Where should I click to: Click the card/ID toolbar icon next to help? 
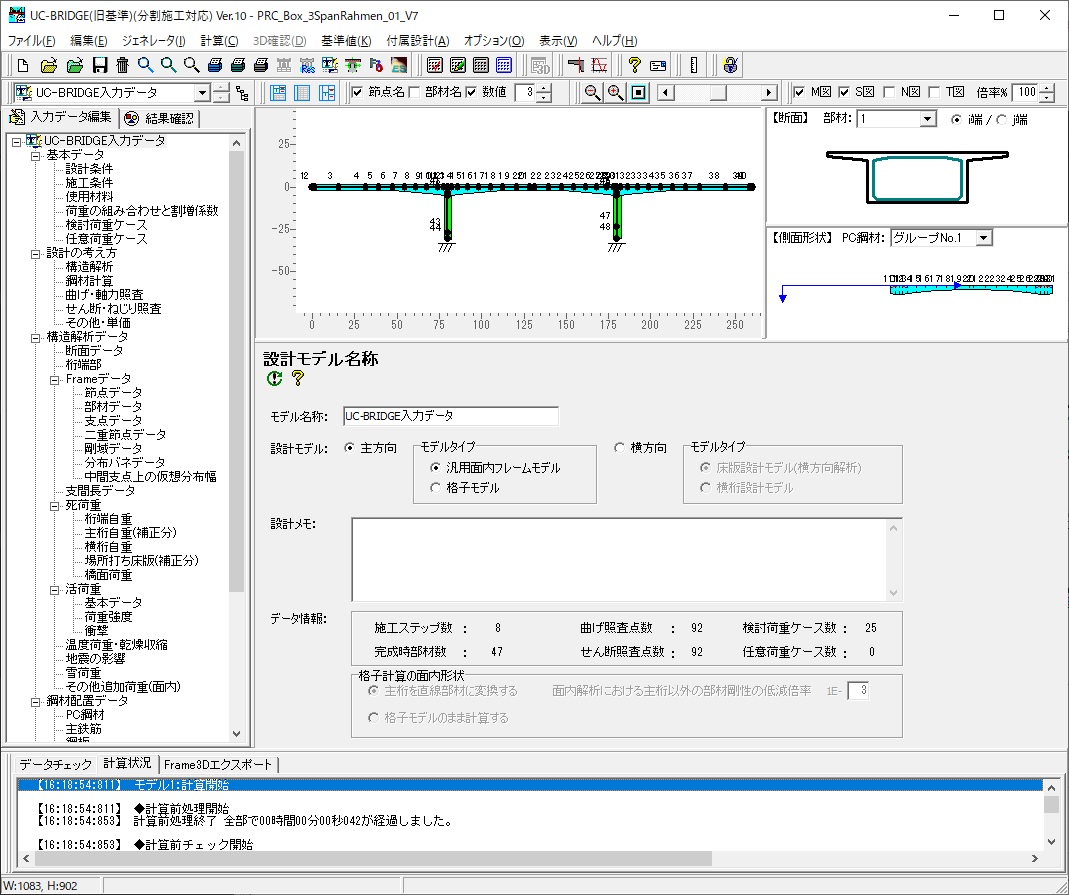(x=658, y=65)
